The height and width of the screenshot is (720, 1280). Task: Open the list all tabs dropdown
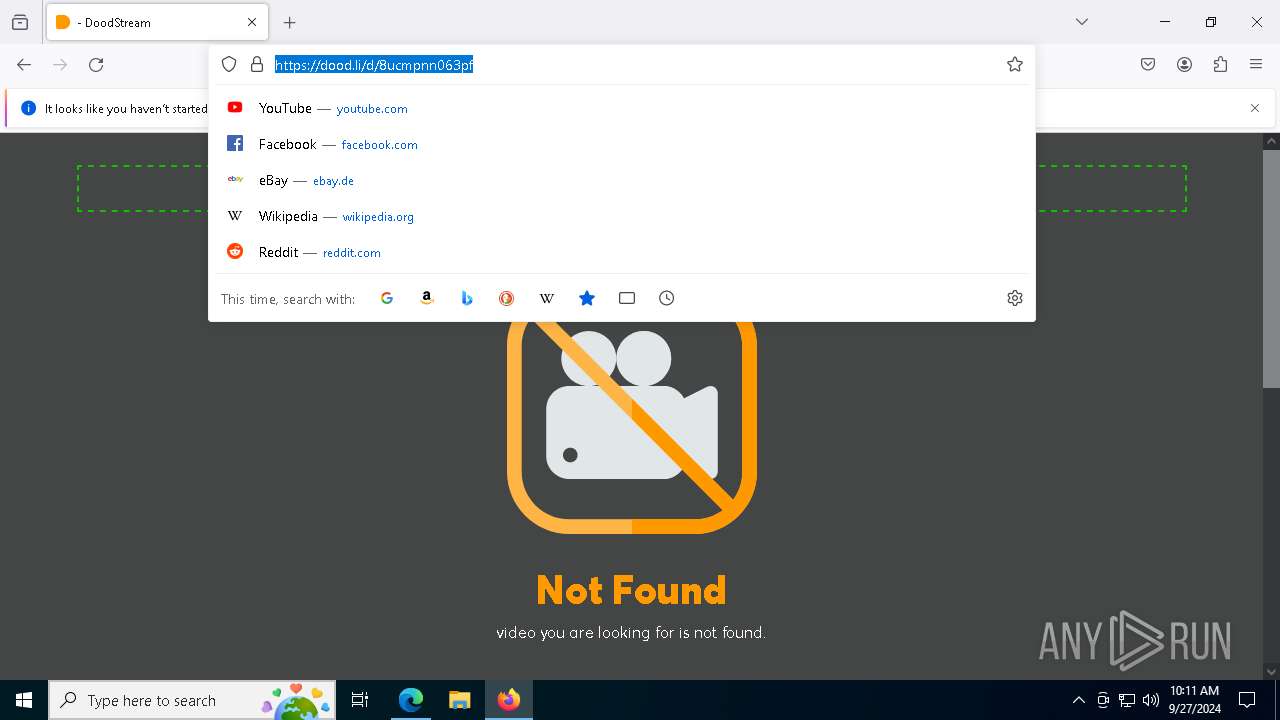1082,22
